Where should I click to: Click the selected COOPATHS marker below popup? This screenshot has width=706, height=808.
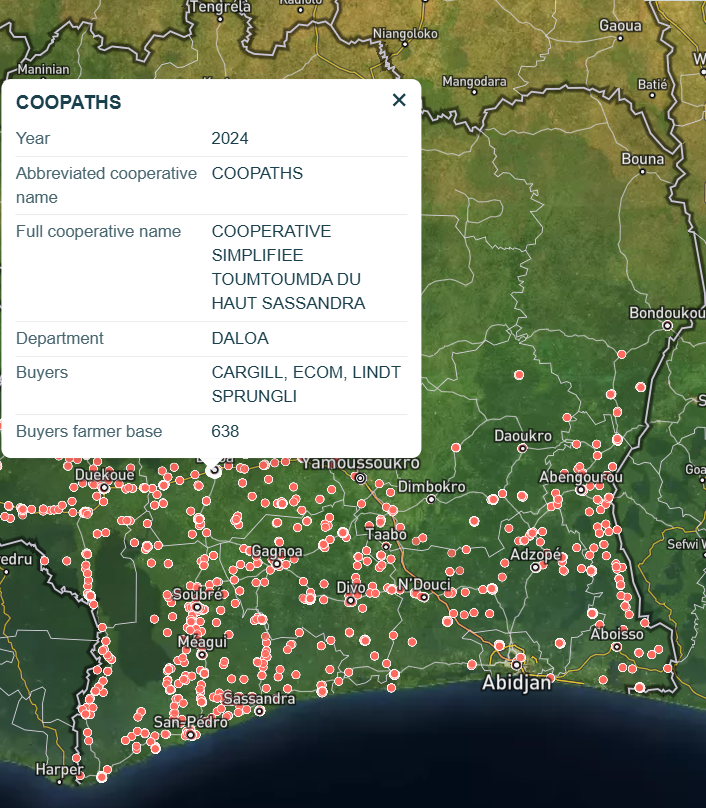(214, 470)
